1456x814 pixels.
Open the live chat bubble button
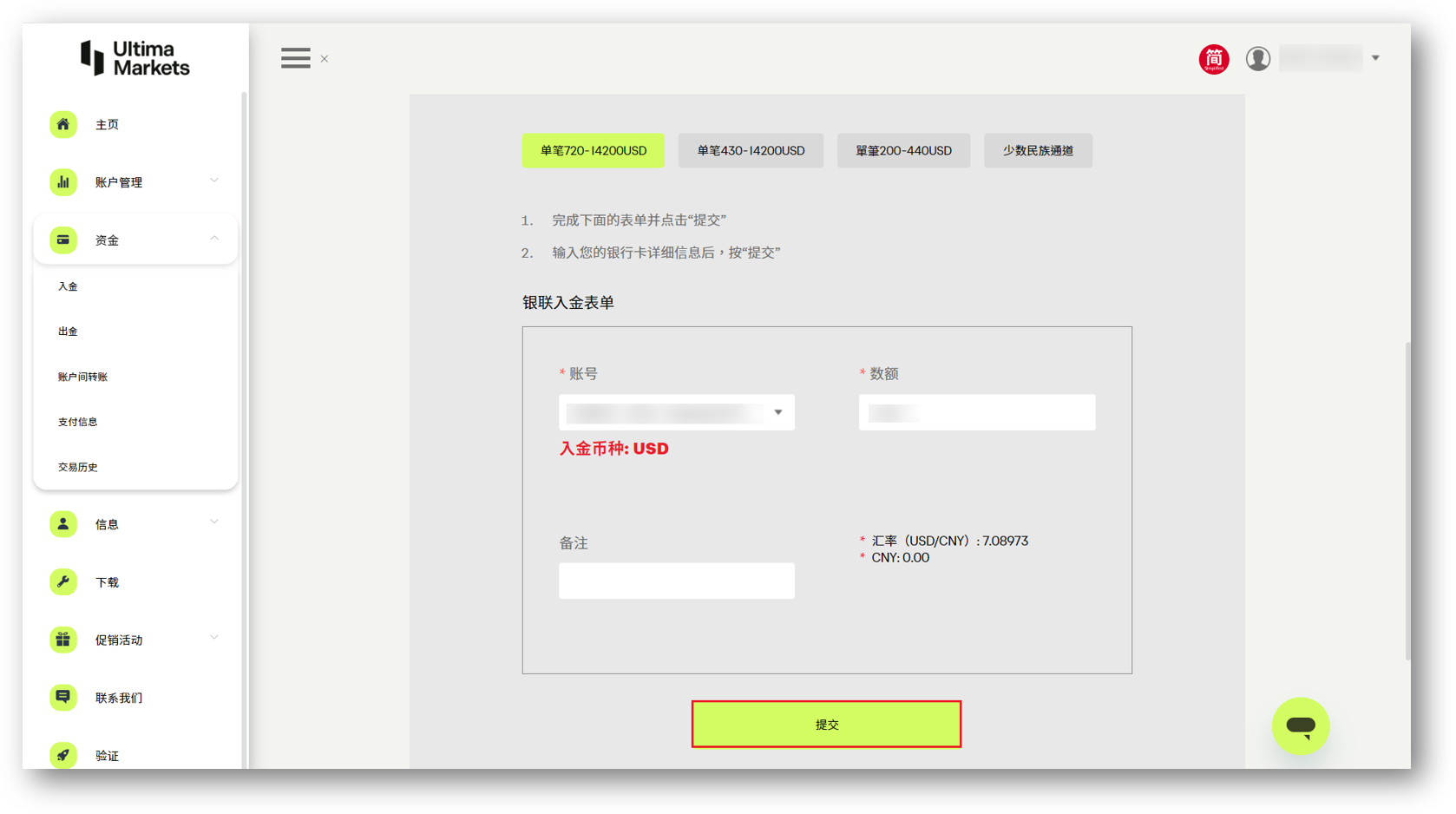(1300, 725)
